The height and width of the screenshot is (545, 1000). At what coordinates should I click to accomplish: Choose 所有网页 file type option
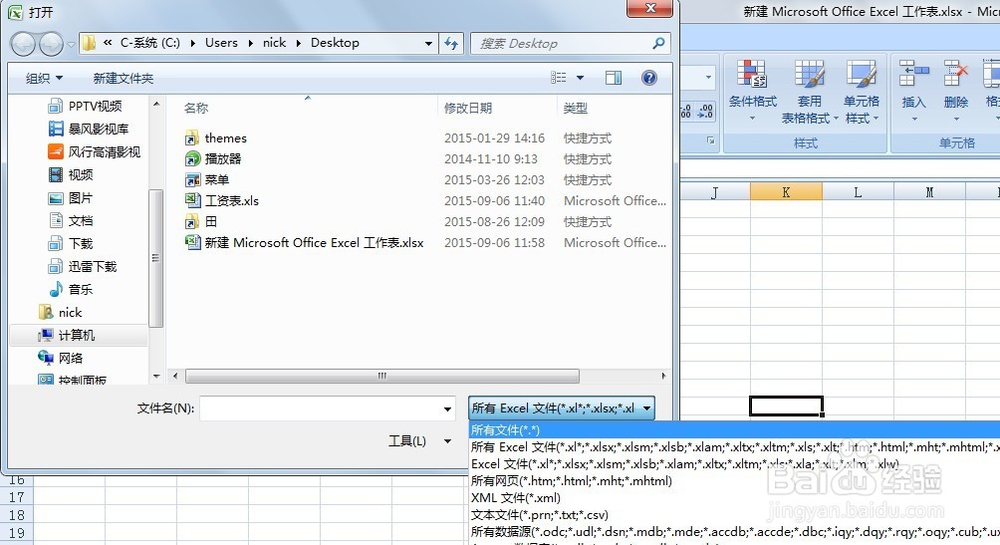(734, 481)
